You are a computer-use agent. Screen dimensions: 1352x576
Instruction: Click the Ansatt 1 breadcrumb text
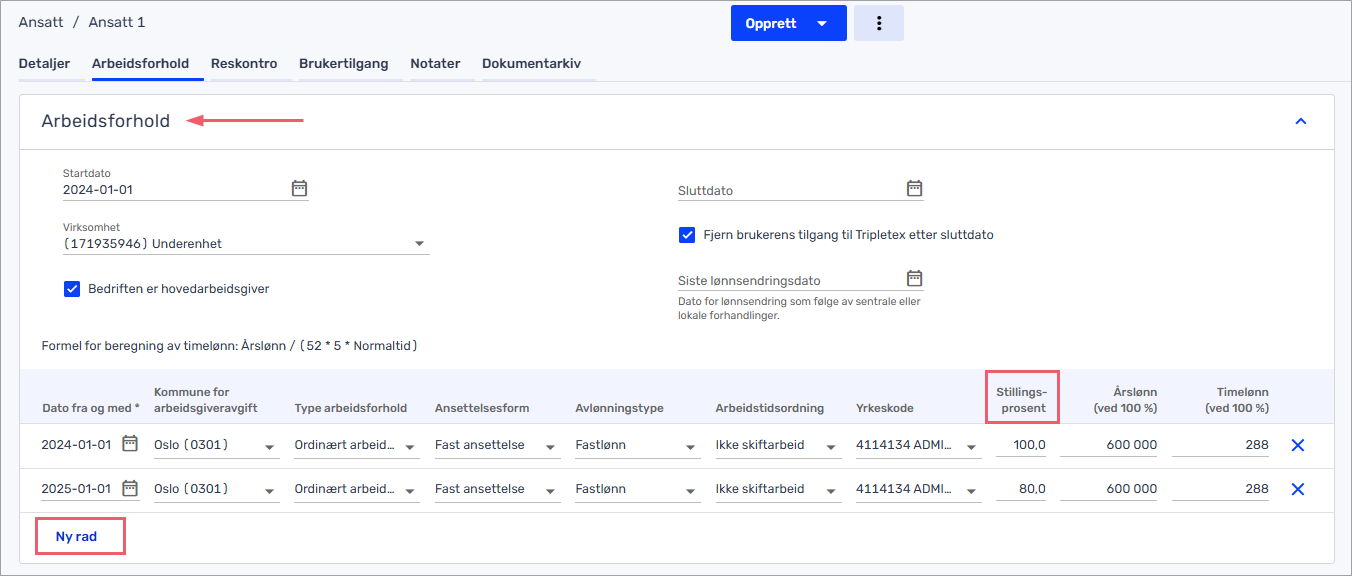[x=117, y=22]
